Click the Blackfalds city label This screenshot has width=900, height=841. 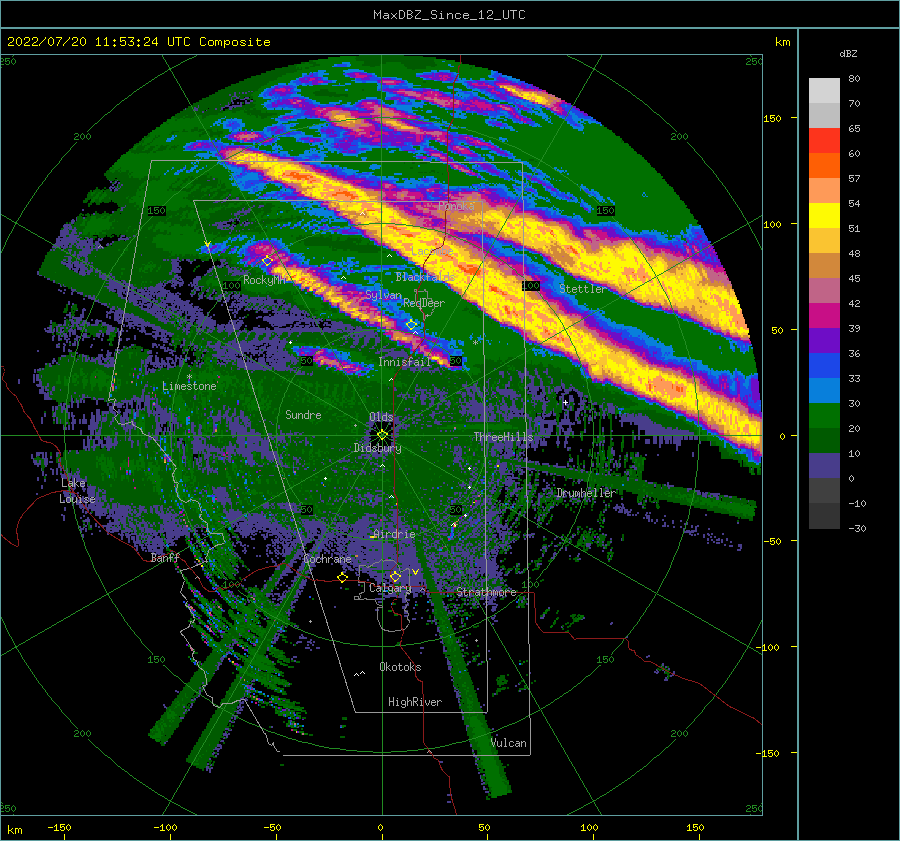tap(425, 277)
